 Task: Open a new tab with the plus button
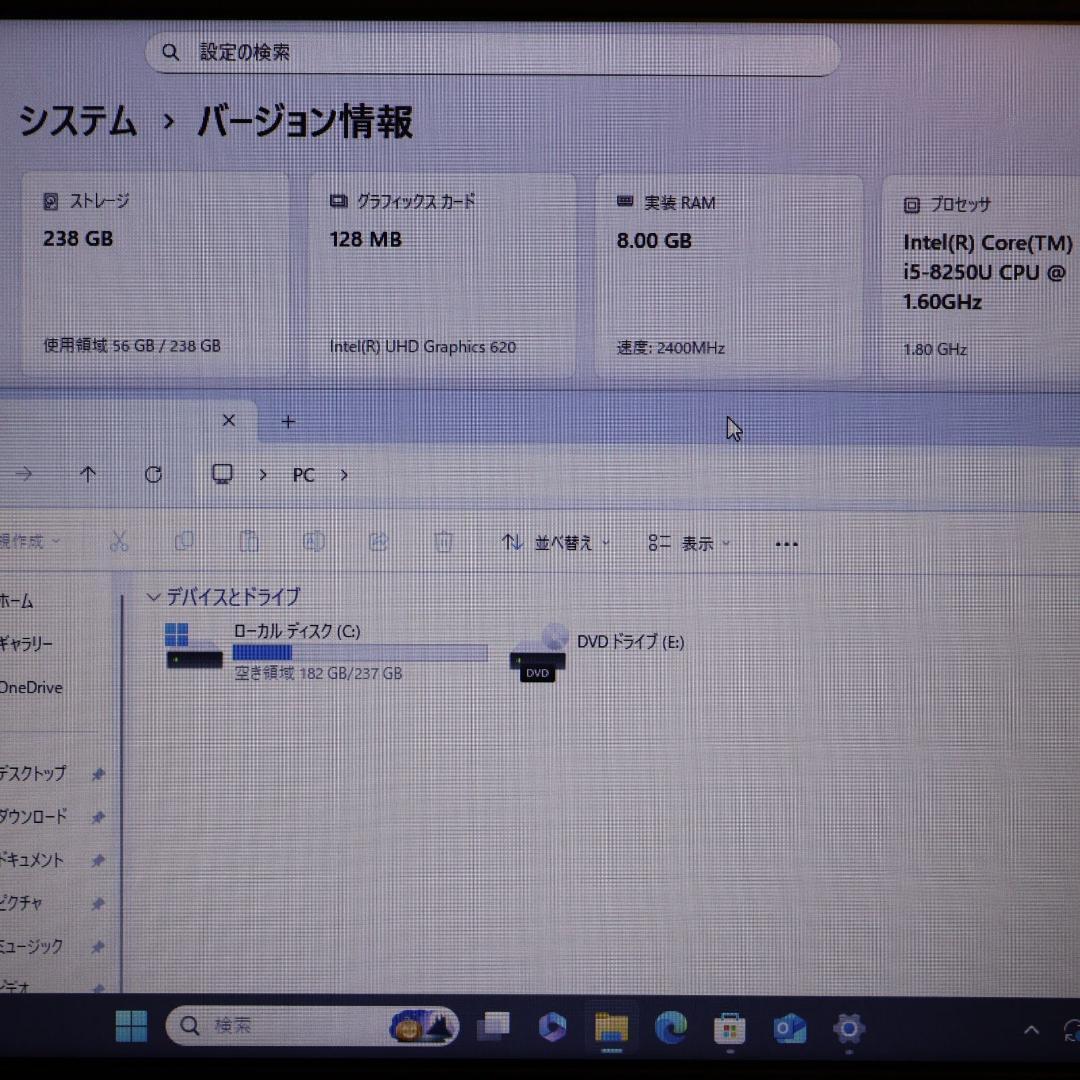tap(288, 421)
